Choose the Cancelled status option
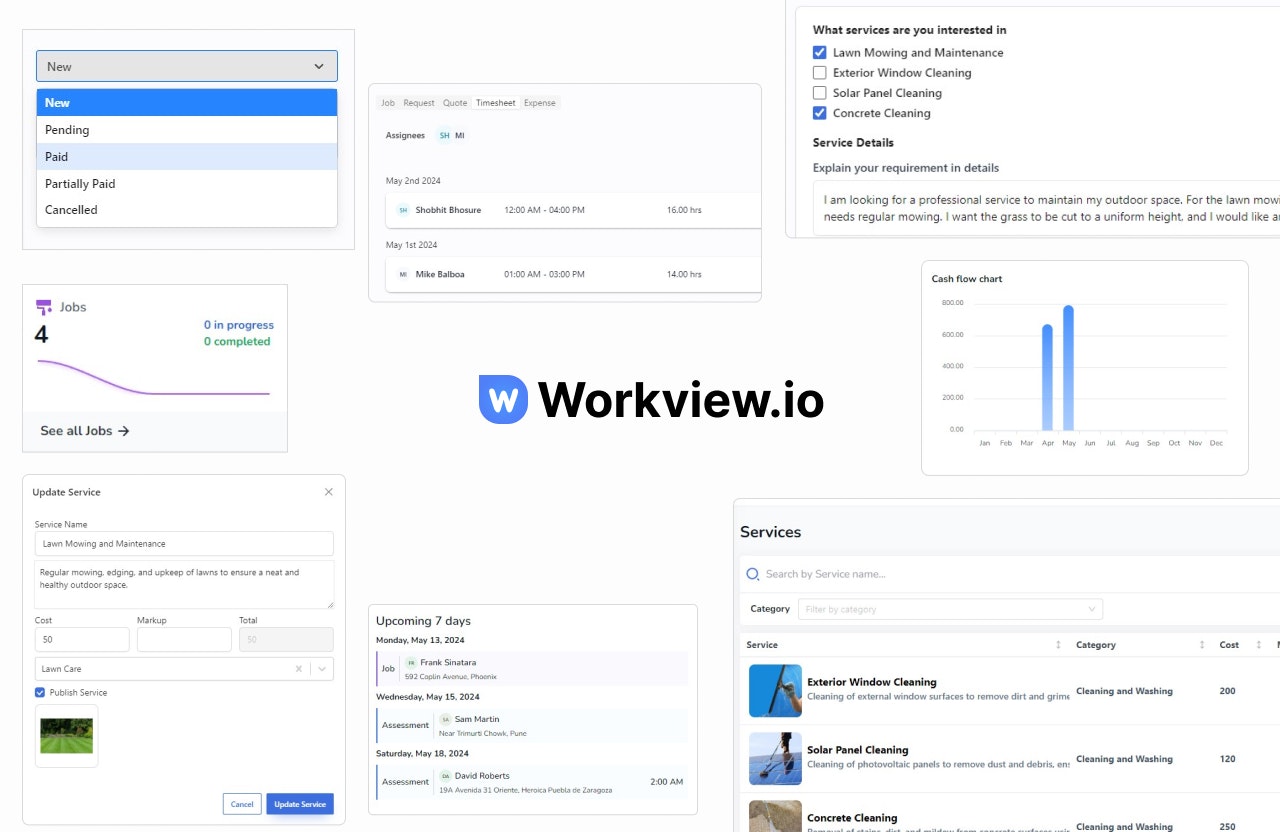Viewport: 1280px width, 832px height. click(x=187, y=210)
